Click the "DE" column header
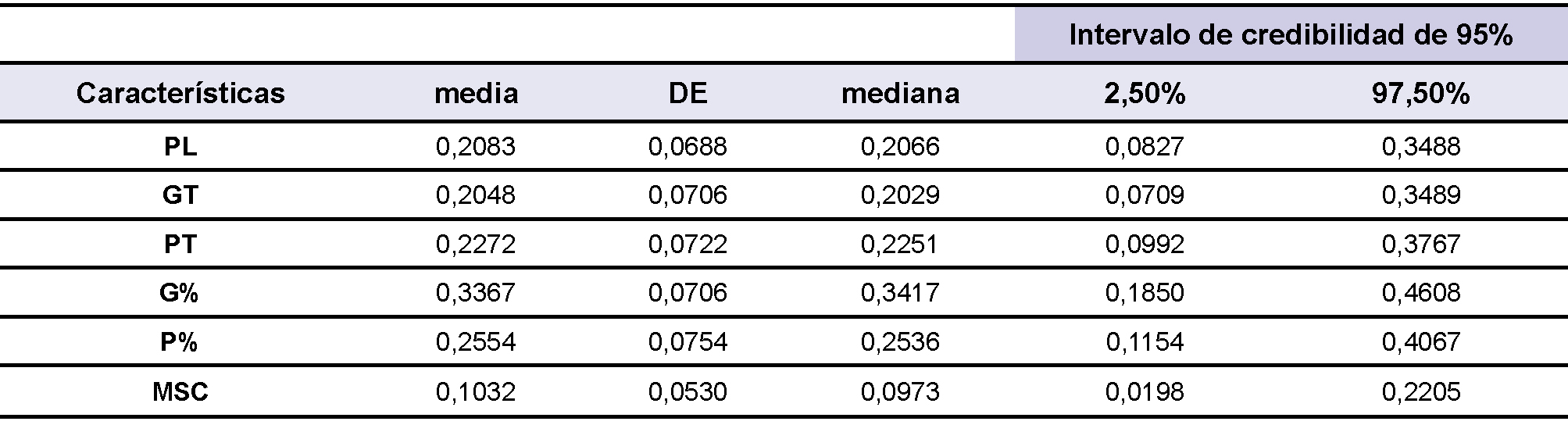Image resolution: width=1568 pixels, height=432 pixels. tap(688, 94)
